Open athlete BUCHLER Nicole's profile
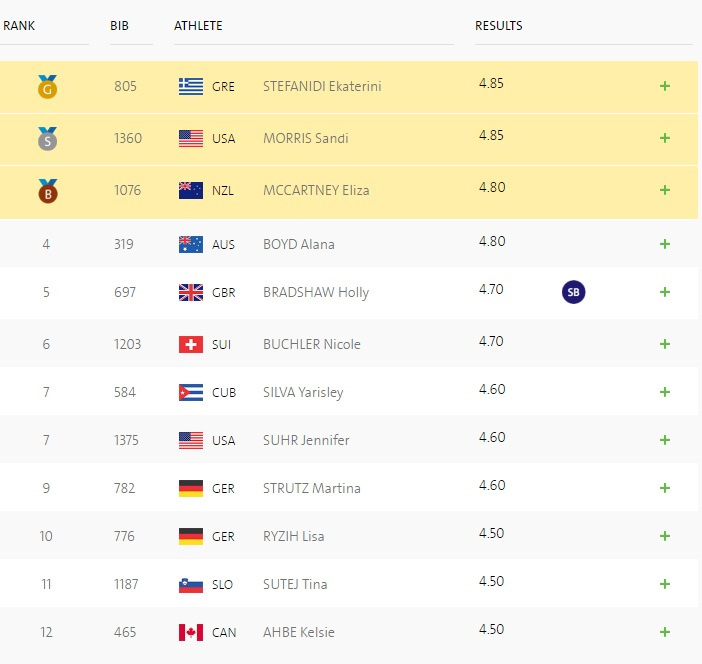Screen dimensions: 702x664 point(311,344)
